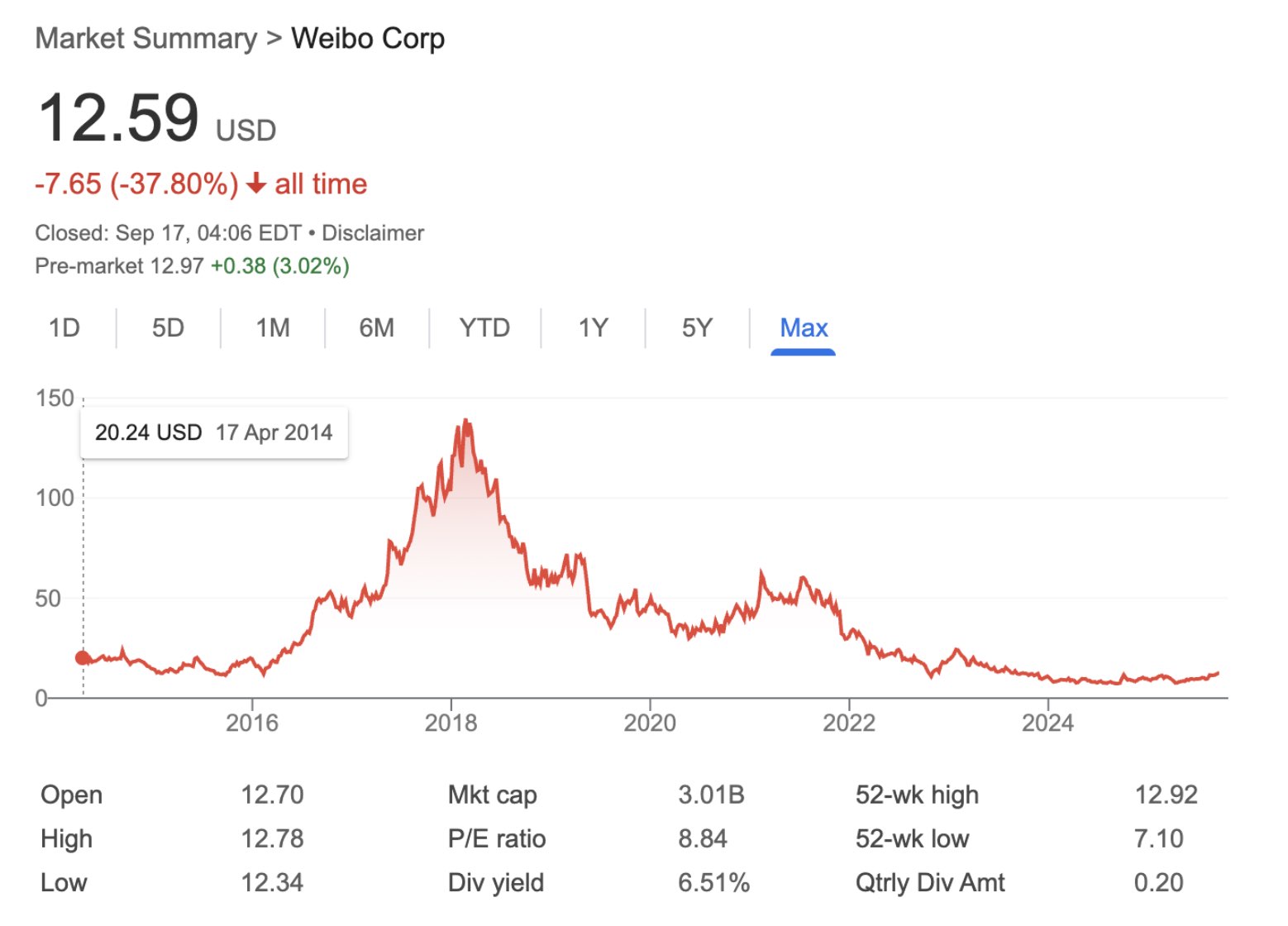The height and width of the screenshot is (926, 1288).
Task: Click the red down arrow beside all time
Action: click(256, 184)
